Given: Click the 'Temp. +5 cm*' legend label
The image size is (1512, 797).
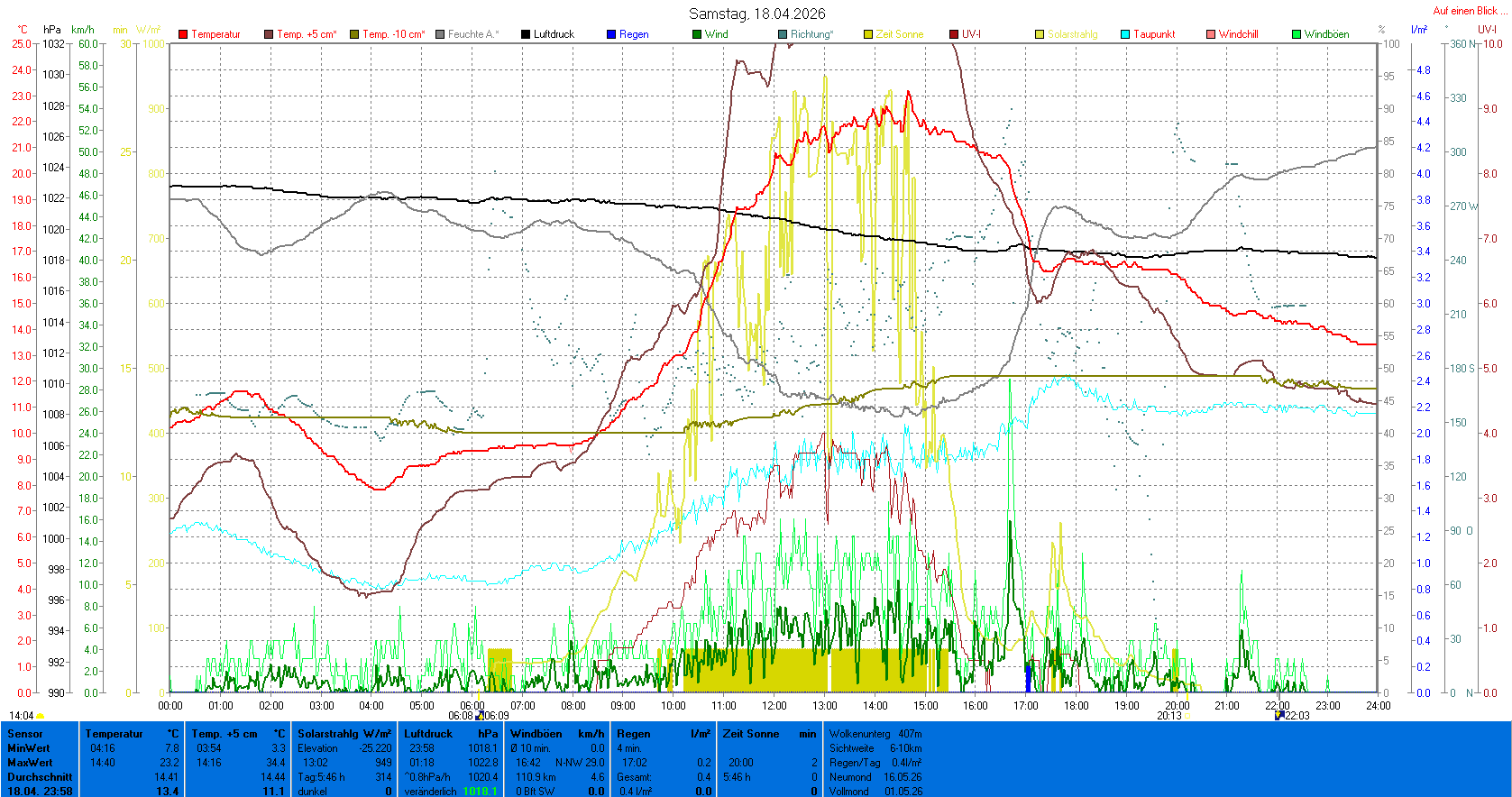Looking at the screenshot, I should point(307,34).
